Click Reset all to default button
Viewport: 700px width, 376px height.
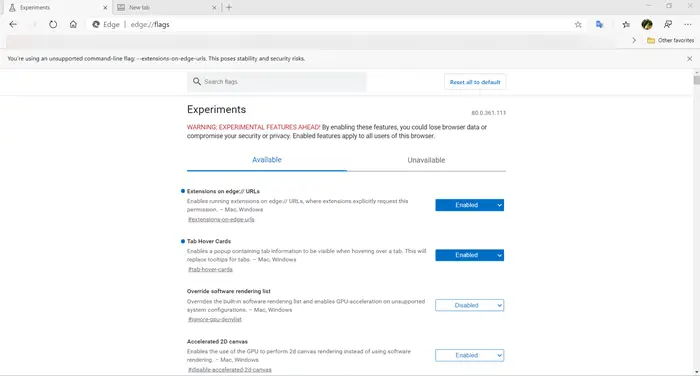[475, 82]
